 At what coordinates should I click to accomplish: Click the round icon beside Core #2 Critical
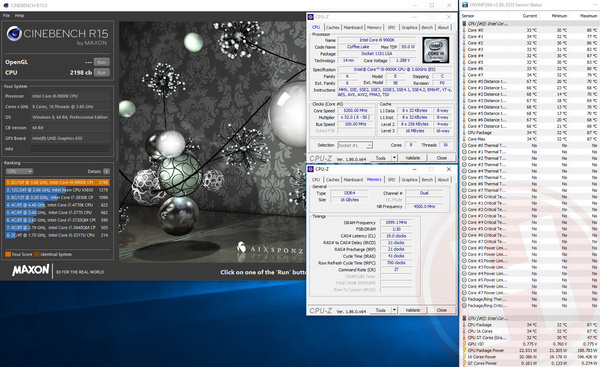click(465, 210)
